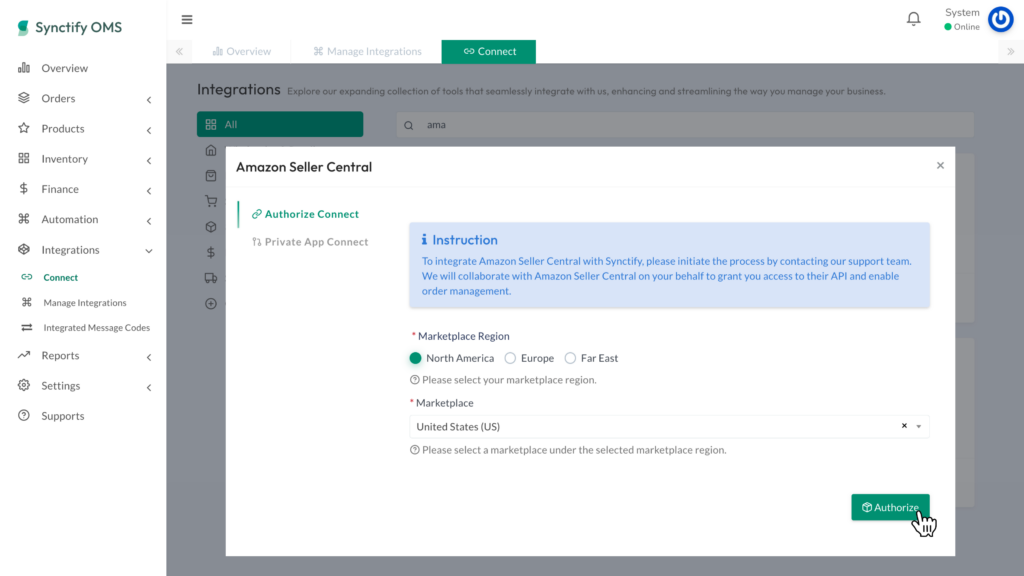The width and height of the screenshot is (1024, 576).
Task: Click the United States (US) marketplace field
Action: [x=669, y=426]
